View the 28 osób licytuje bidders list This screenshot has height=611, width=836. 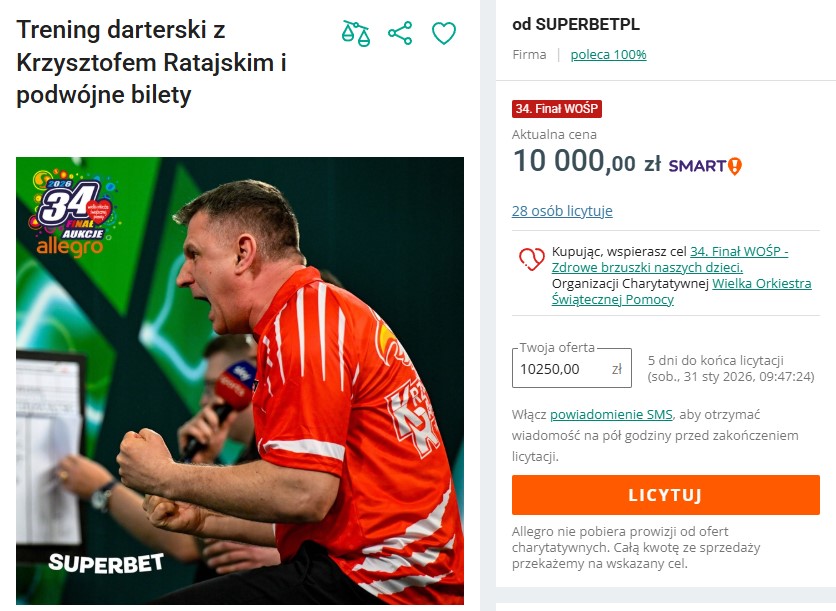562,211
